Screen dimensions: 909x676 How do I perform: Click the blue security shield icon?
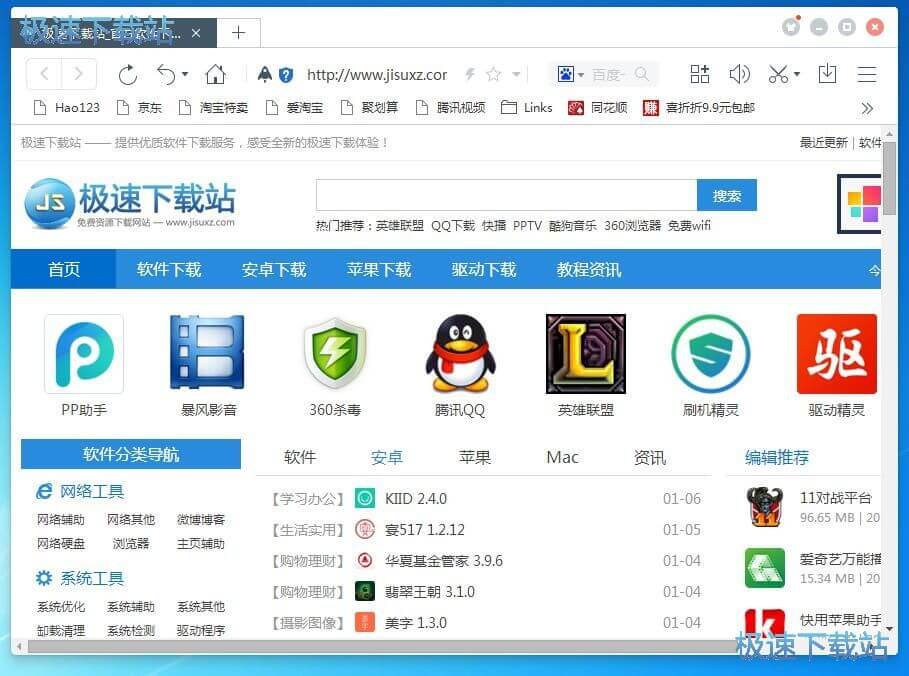(286, 75)
